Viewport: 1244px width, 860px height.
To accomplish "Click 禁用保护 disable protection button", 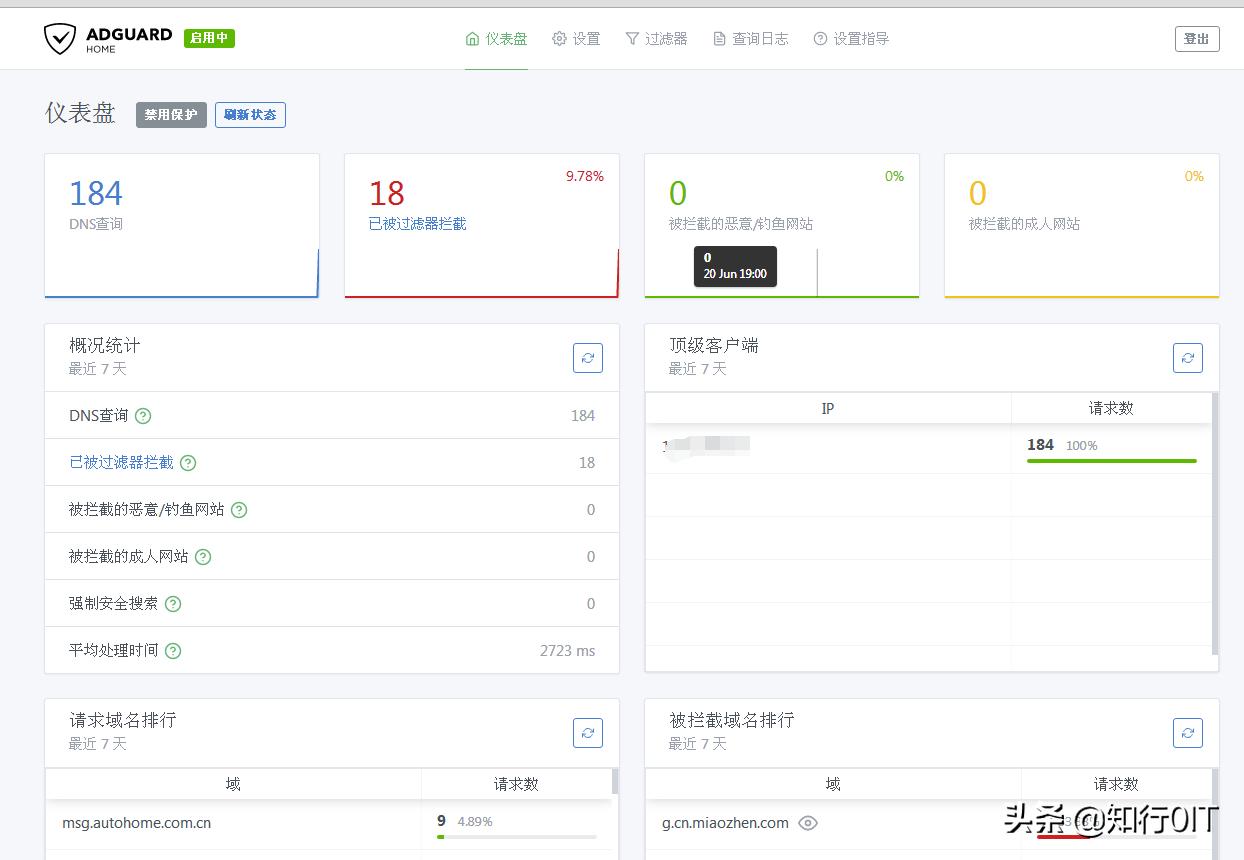I will point(171,115).
